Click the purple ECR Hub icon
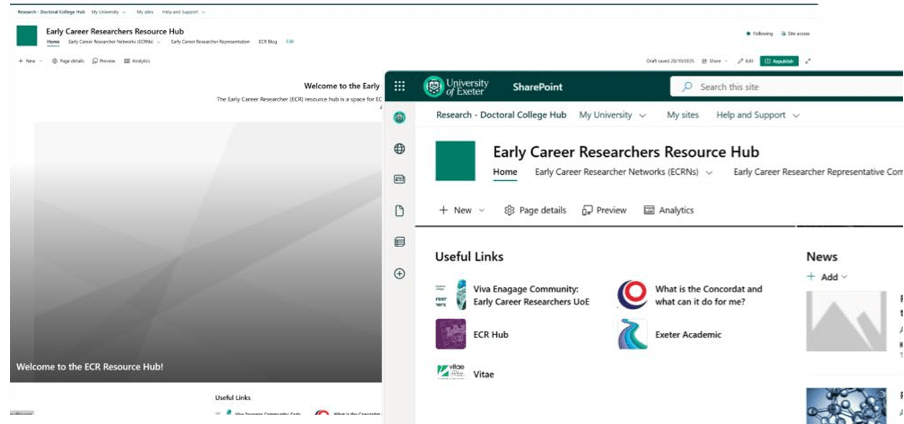Screen dimensions: 904x424 coord(451,334)
